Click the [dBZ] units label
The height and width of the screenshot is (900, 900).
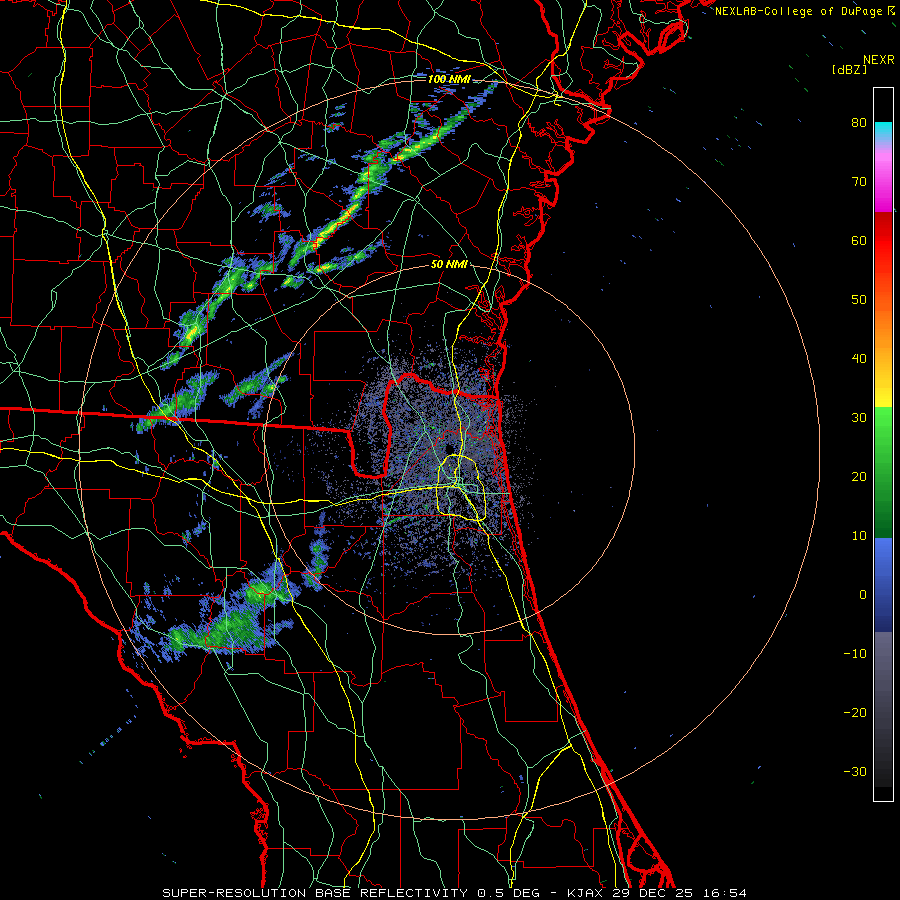click(x=849, y=69)
